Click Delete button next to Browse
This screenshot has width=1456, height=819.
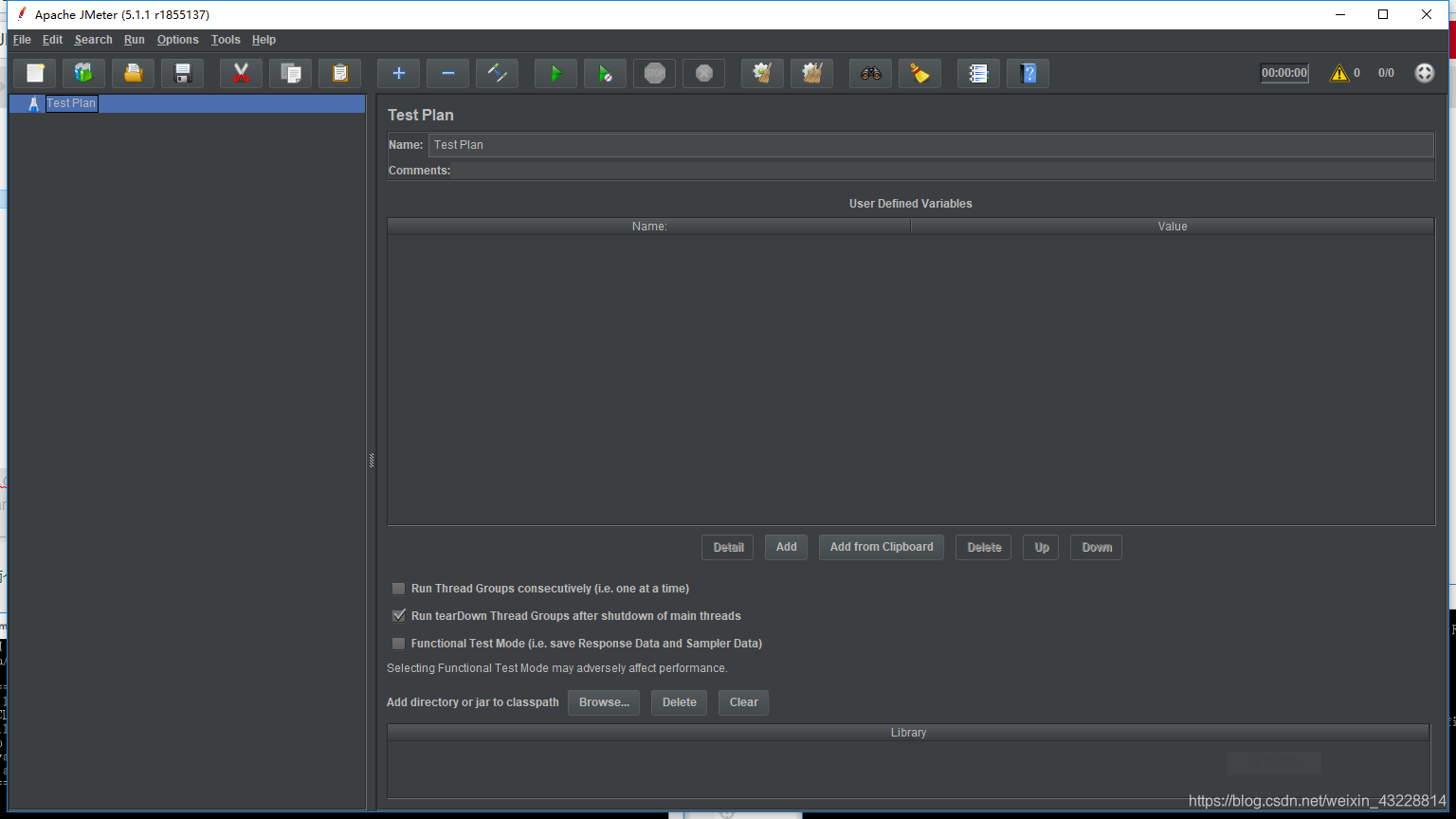coord(679,702)
